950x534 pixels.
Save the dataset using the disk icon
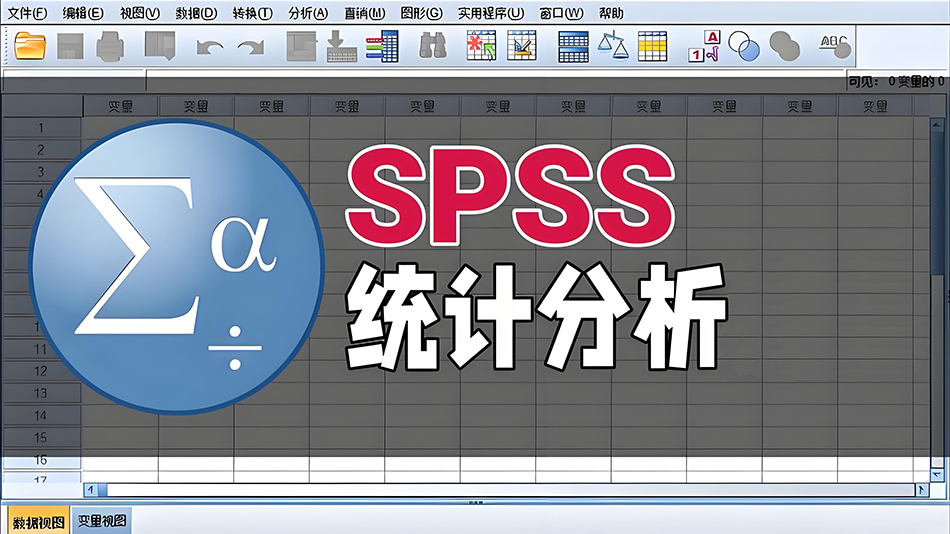(x=70, y=47)
